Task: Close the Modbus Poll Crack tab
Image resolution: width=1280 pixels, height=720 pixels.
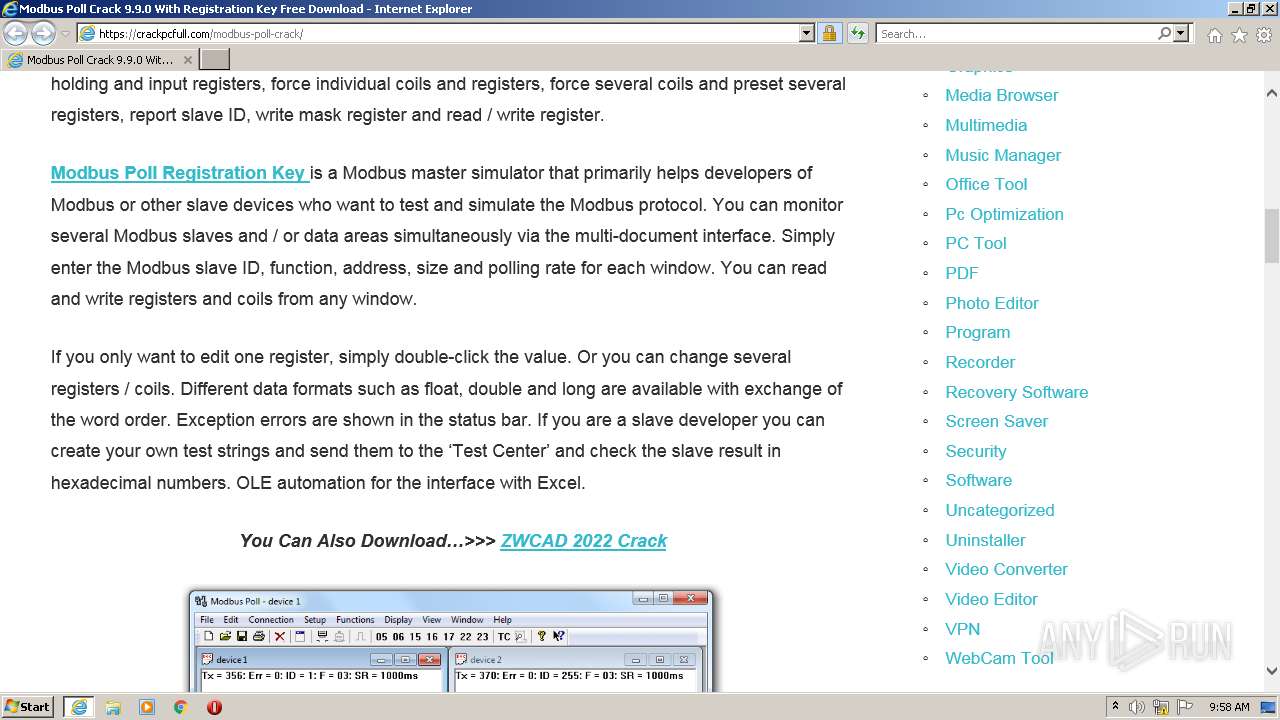Action: tap(187, 60)
